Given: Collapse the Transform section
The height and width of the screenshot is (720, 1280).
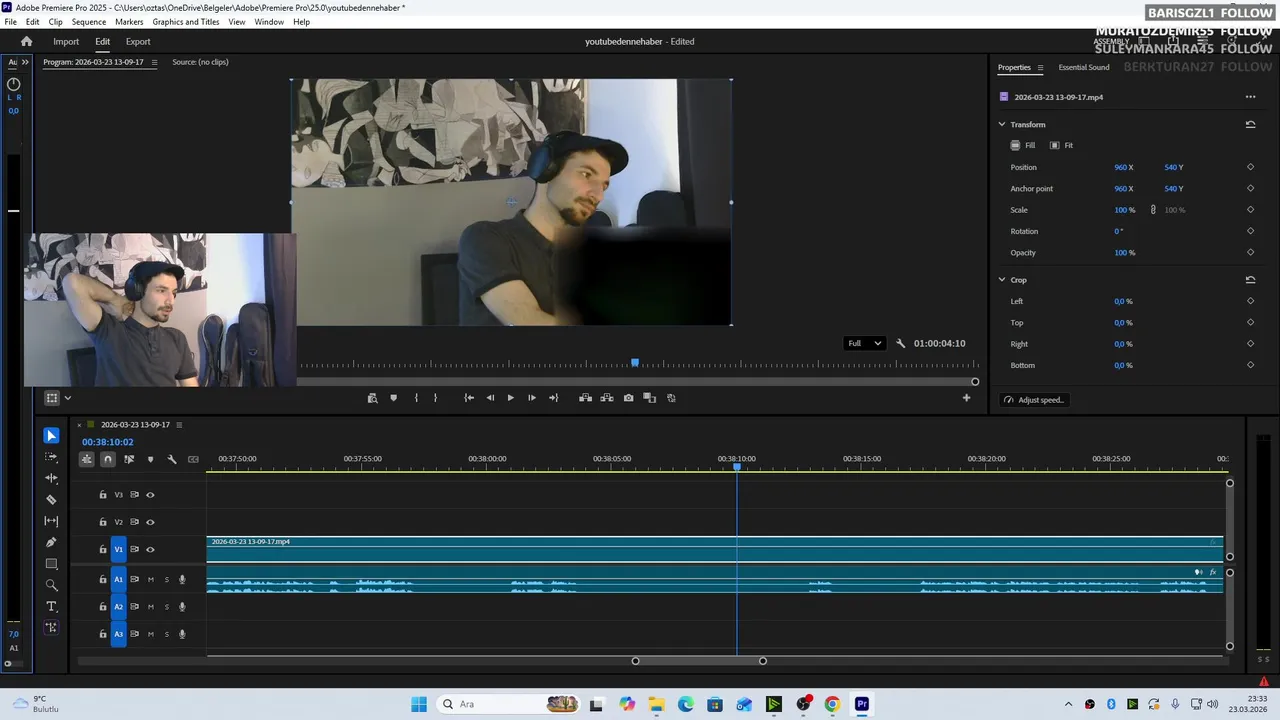Looking at the screenshot, I should pyautogui.click(x=1001, y=124).
